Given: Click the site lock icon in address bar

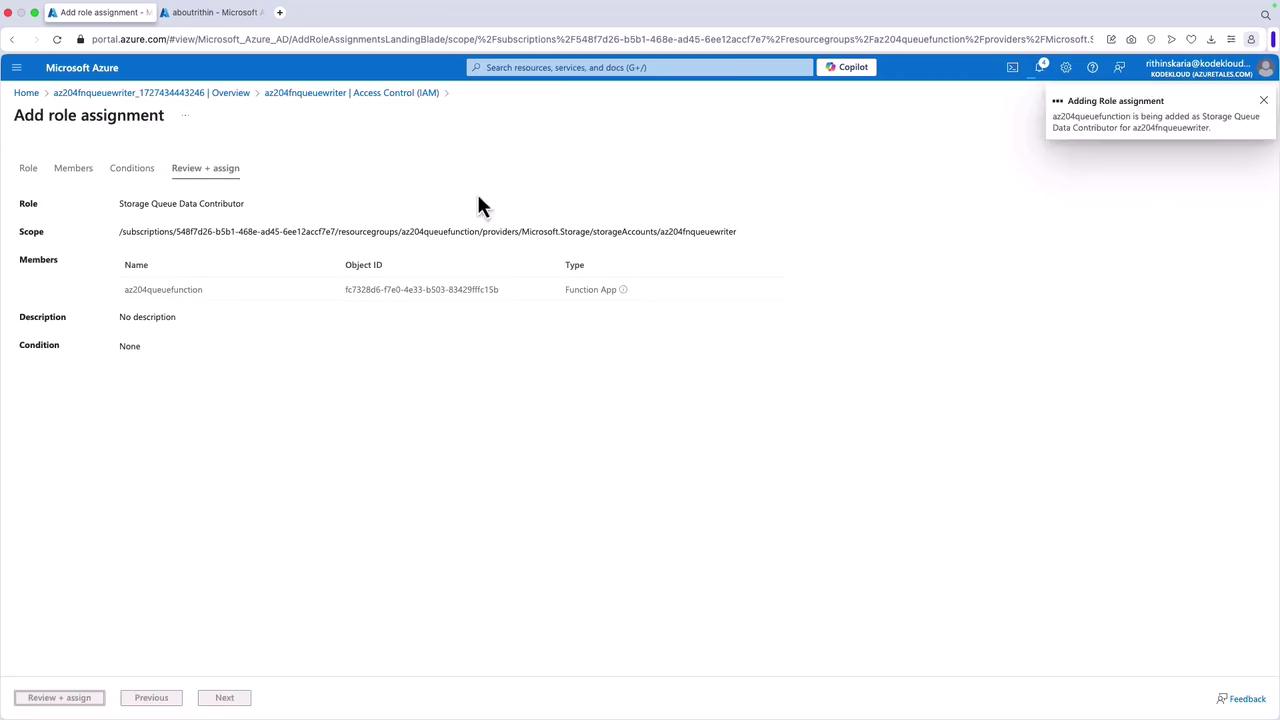Looking at the screenshot, I should point(81,39).
